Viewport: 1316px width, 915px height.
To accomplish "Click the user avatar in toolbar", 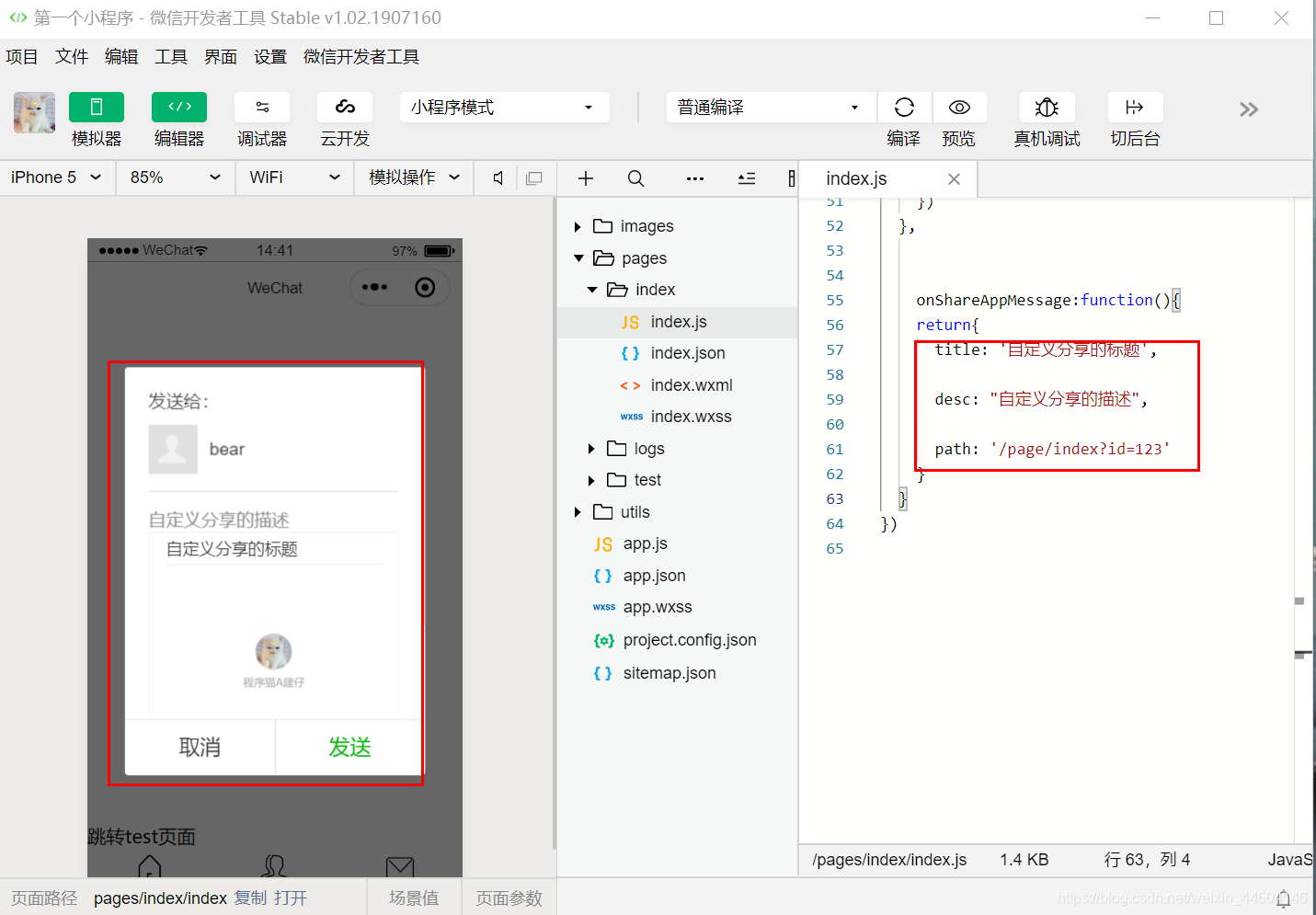I will click(x=34, y=112).
